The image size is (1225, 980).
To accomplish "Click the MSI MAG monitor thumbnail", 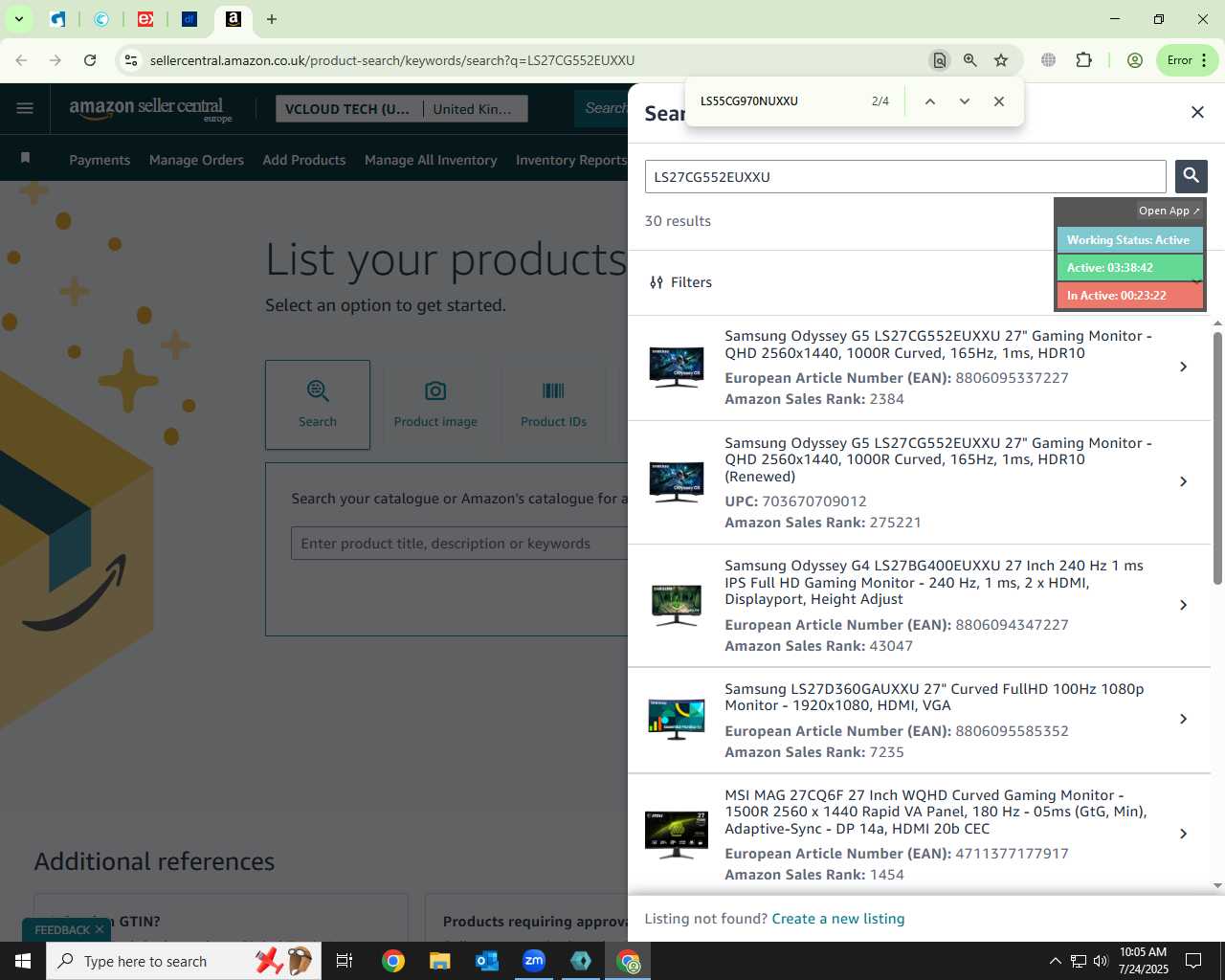I will (676, 834).
